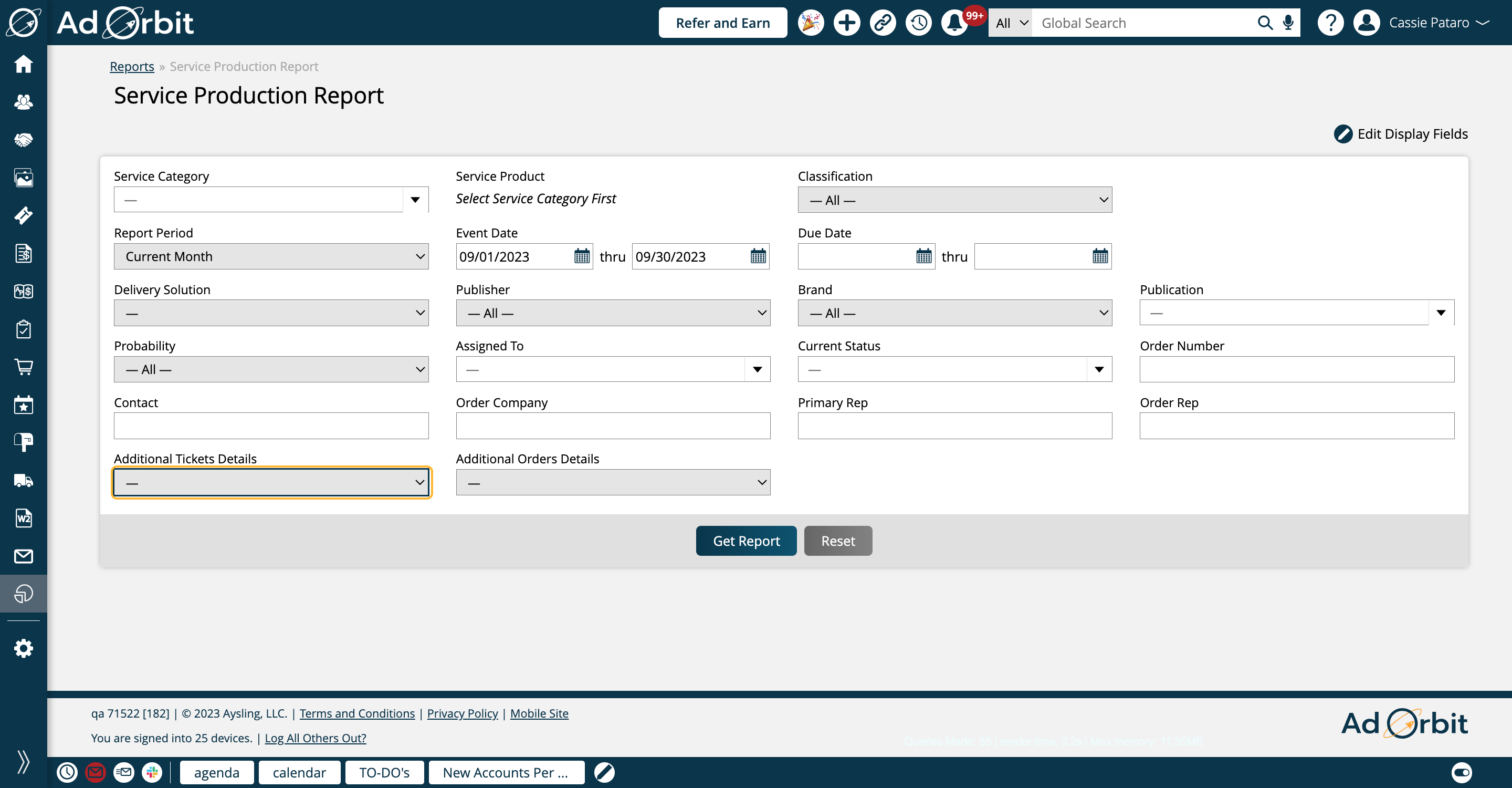The height and width of the screenshot is (788, 1512).
Task: Open the Reports pie chart sidebar icon
Action: point(24,594)
